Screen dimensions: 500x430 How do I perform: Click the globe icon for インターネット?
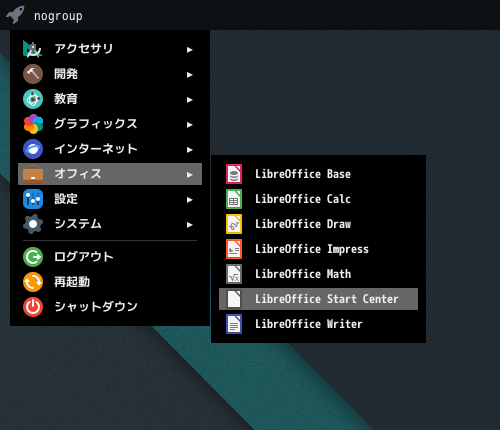click(33, 149)
